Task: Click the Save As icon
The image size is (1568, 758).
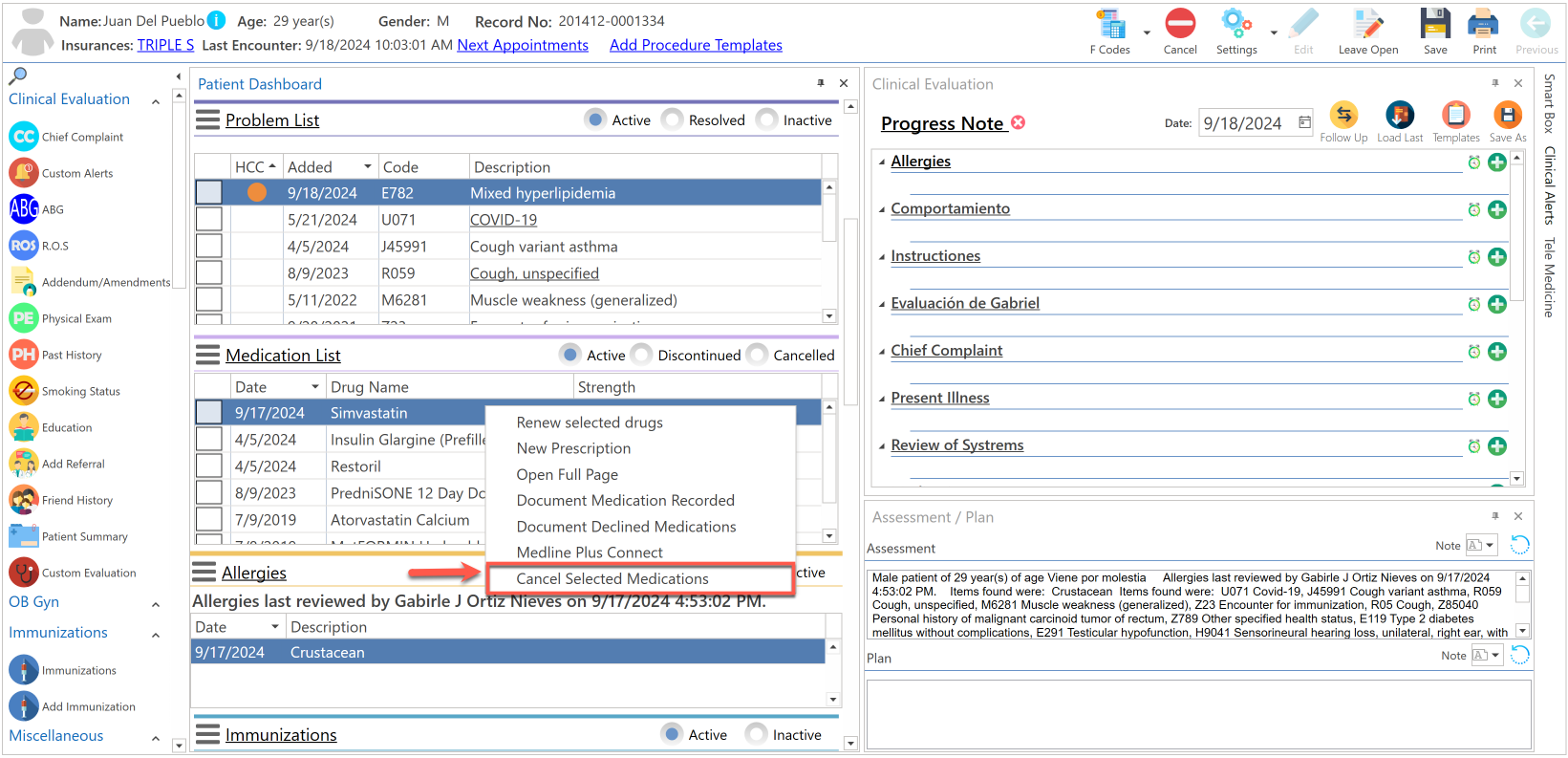Action: pyautogui.click(x=1507, y=116)
